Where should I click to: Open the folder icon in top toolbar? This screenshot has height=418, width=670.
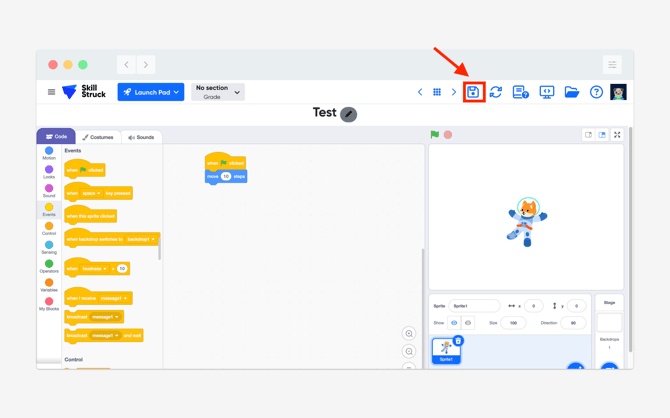571,92
